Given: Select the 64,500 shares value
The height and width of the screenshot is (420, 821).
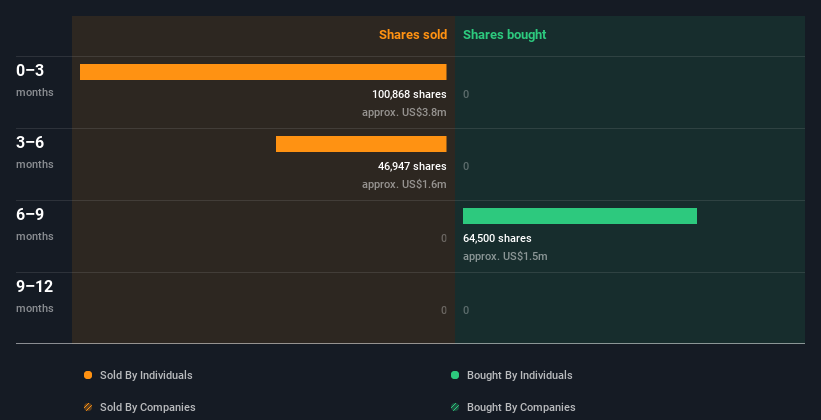Looking at the screenshot, I should coord(497,238).
